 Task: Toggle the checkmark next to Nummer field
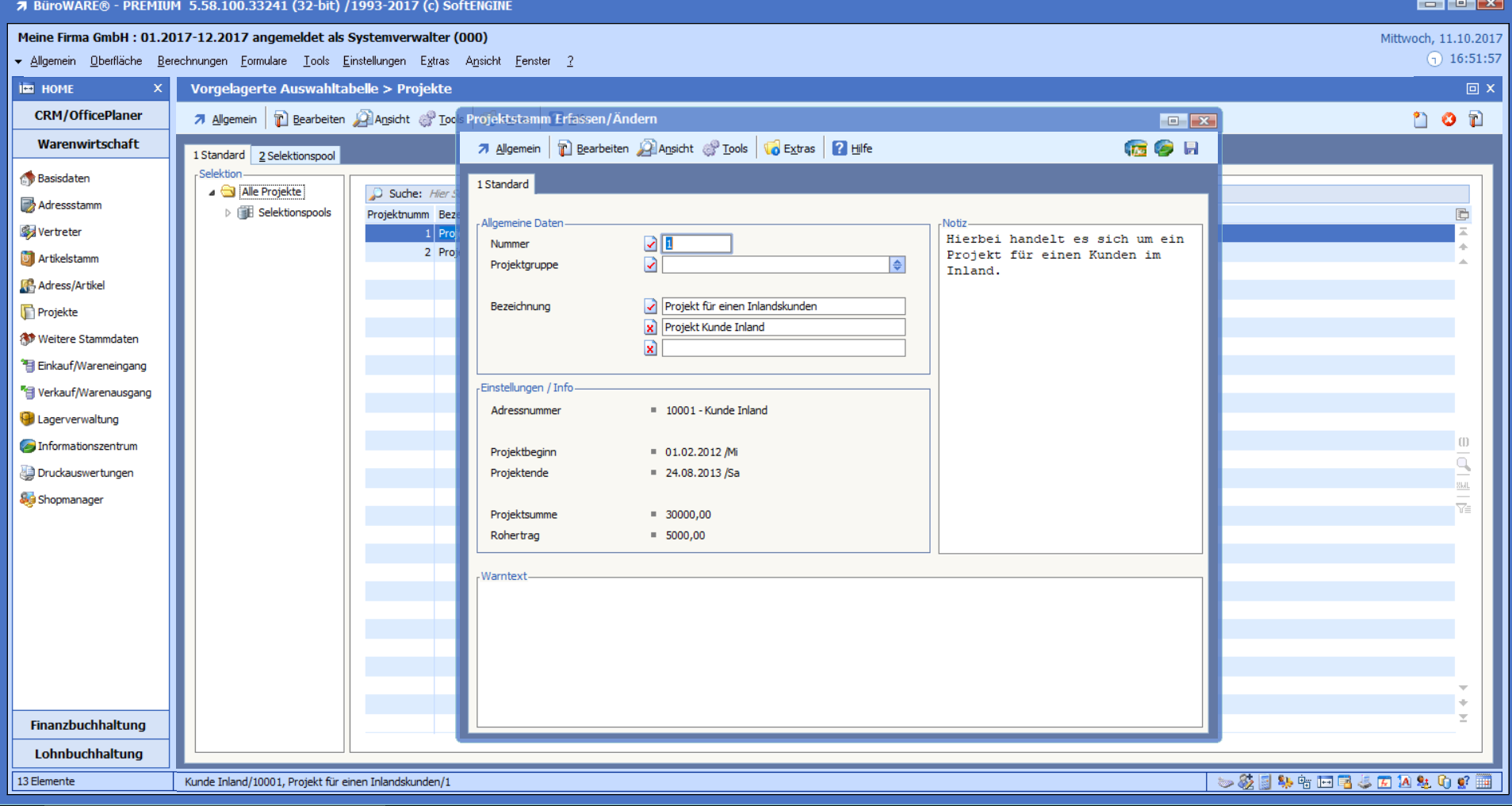[x=650, y=244]
